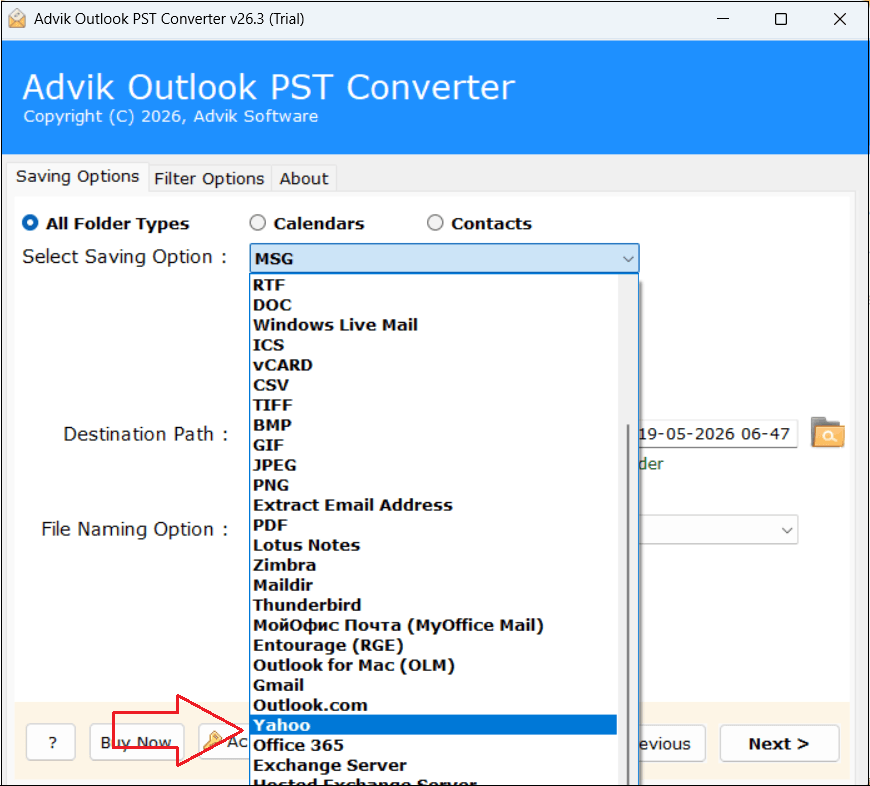Select Thunderbird saving option
Viewport: 870px width, 786px height.
tap(434, 605)
